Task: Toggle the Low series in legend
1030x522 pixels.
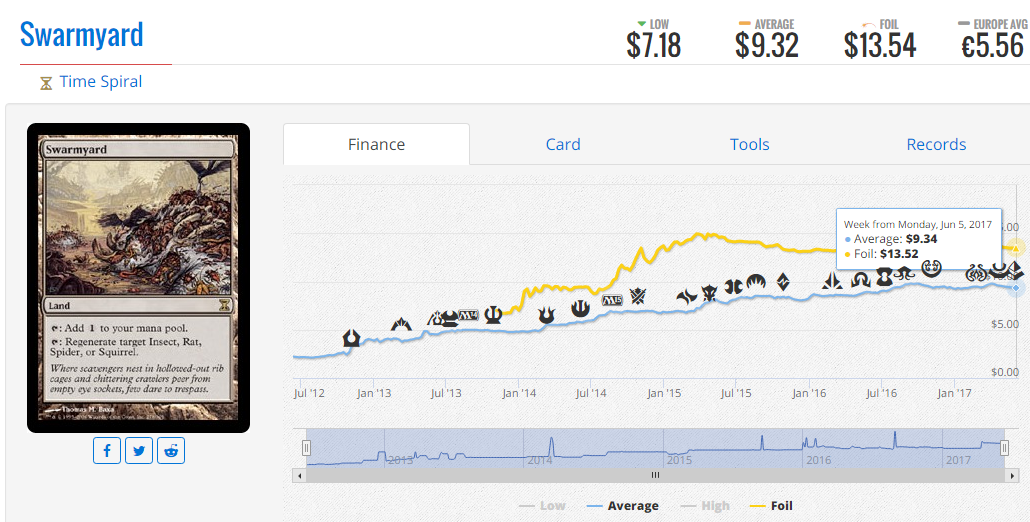Action: click(542, 506)
